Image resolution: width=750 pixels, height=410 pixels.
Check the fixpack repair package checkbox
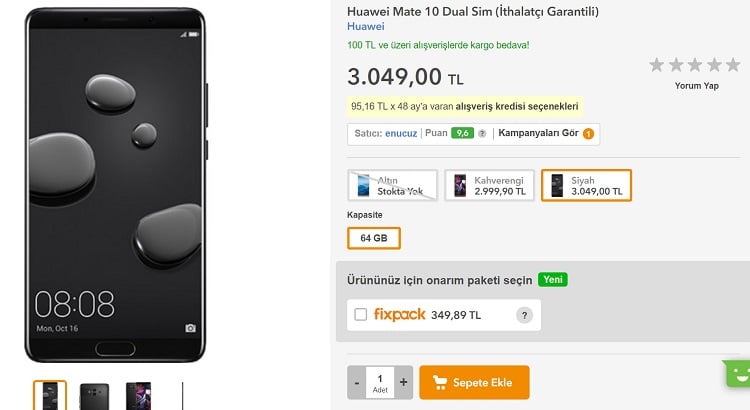pos(361,315)
